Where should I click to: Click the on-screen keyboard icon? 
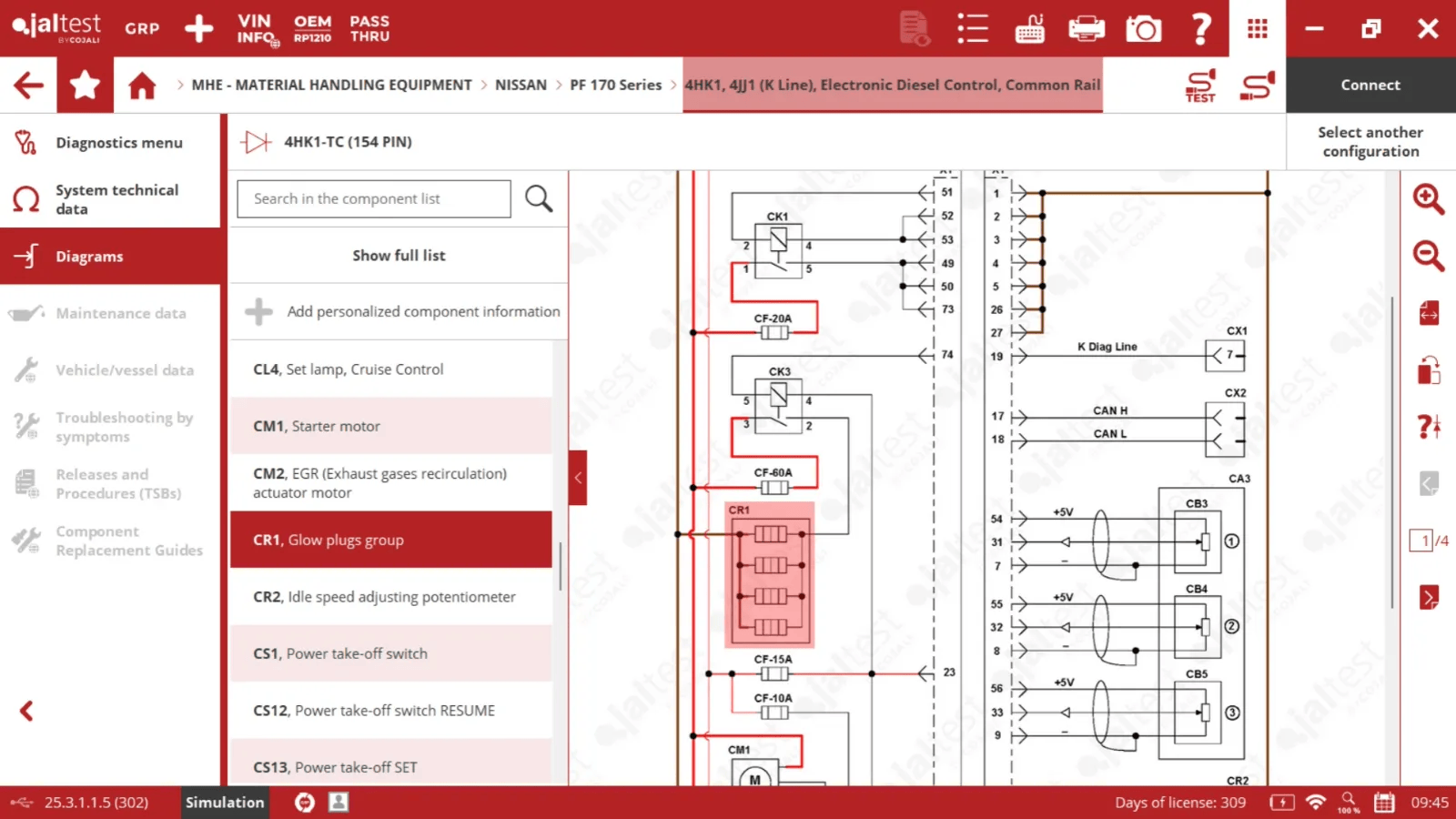(x=1029, y=28)
